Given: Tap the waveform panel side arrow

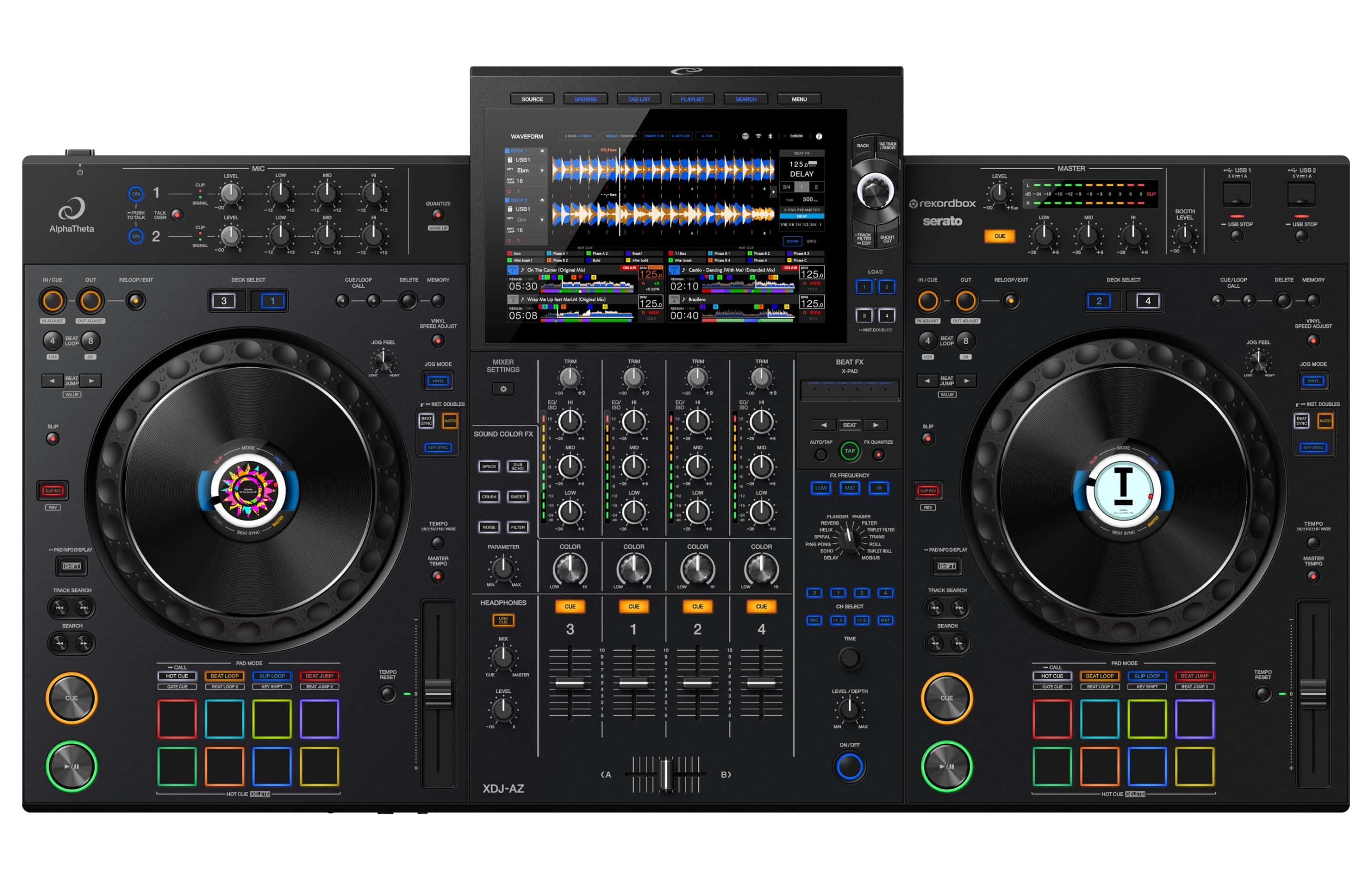Looking at the screenshot, I should (774, 193).
